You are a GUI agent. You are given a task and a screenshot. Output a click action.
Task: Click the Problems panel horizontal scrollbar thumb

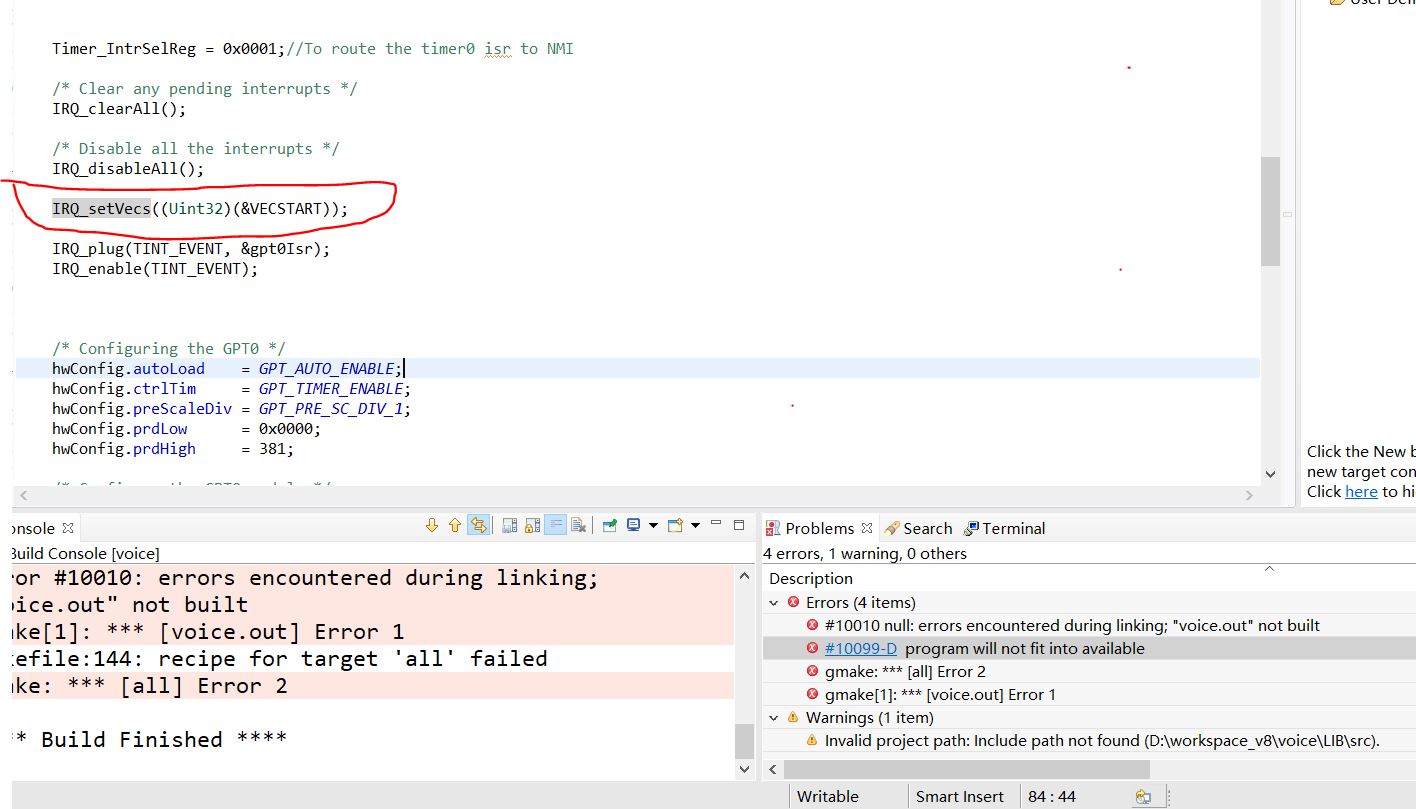click(x=967, y=769)
